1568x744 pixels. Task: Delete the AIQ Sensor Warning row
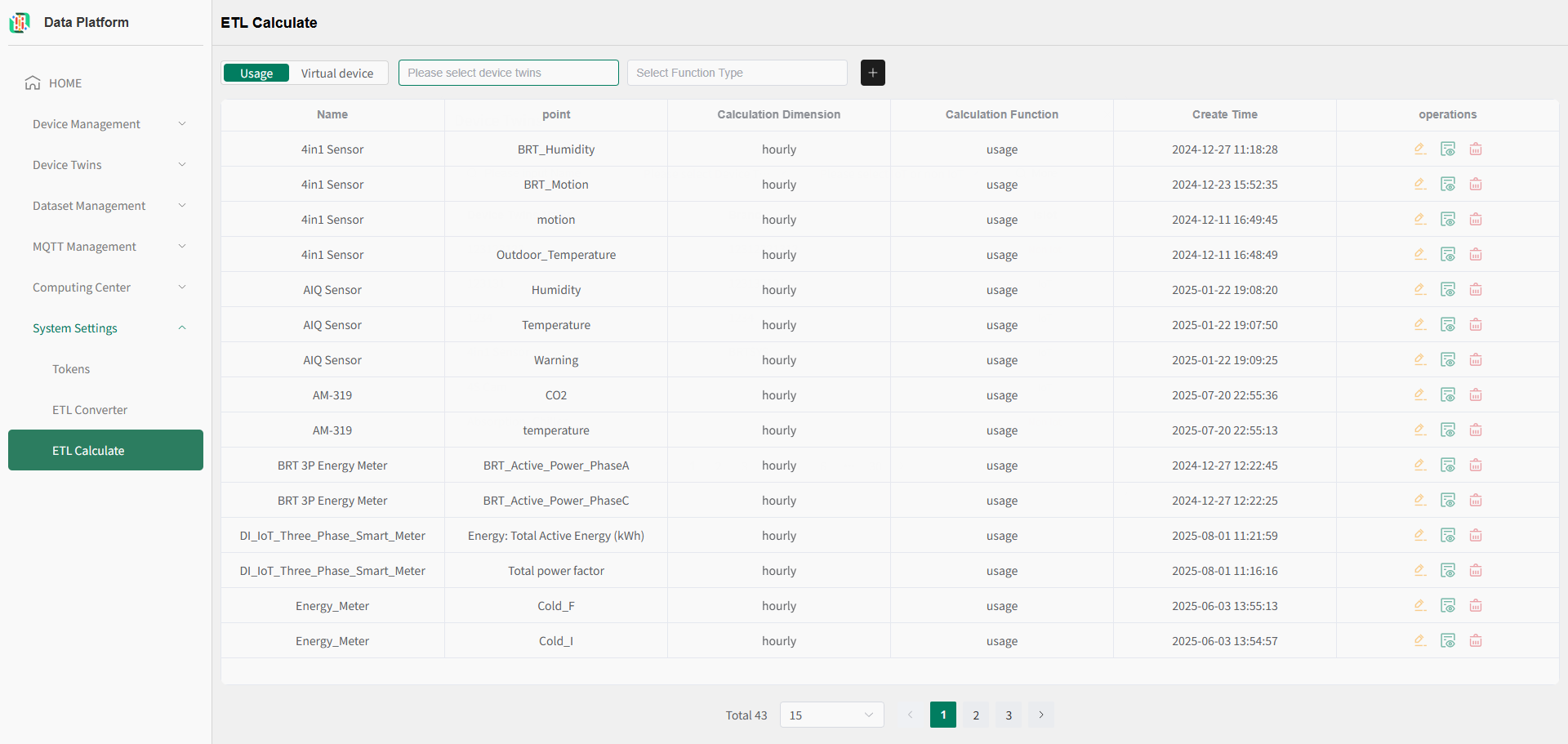pyautogui.click(x=1476, y=360)
